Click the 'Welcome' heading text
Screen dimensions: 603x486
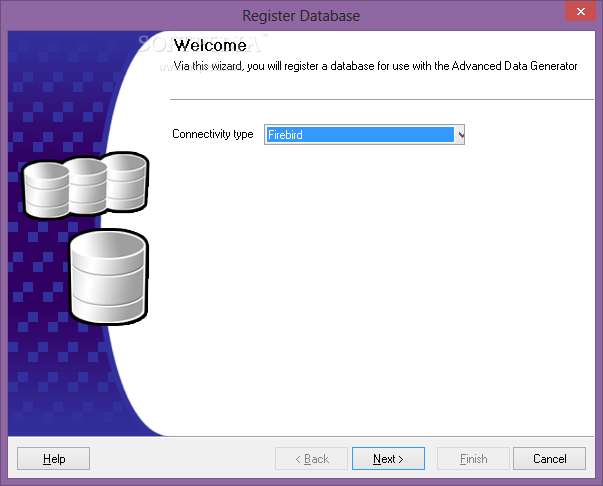pos(210,45)
